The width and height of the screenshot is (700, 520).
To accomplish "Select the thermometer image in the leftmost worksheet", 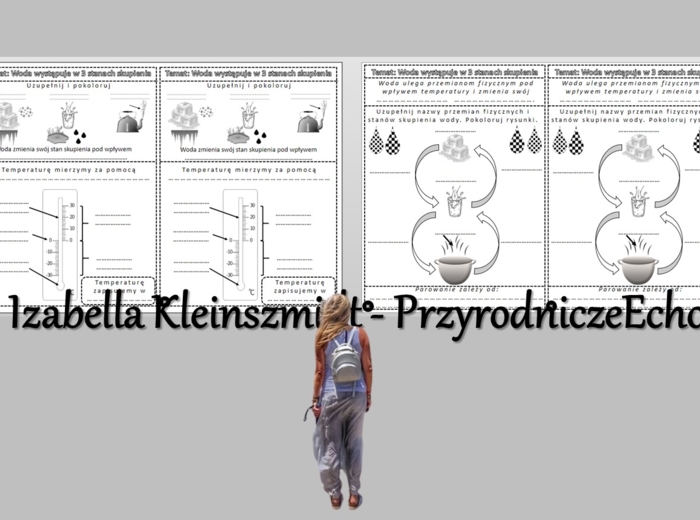I will pyautogui.click(x=60, y=245).
